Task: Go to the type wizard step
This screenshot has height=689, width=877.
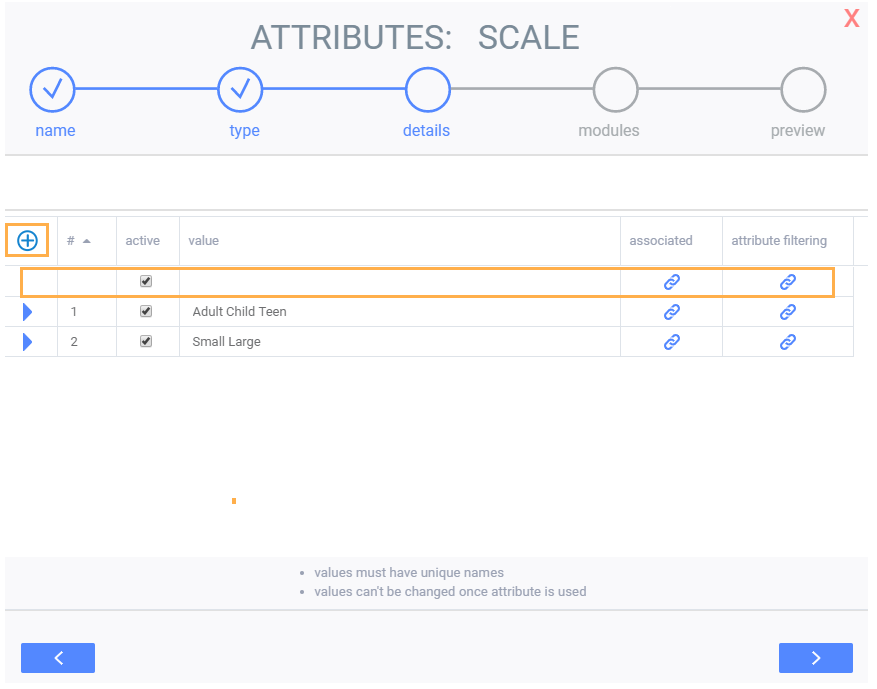Action: pos(240,90)
